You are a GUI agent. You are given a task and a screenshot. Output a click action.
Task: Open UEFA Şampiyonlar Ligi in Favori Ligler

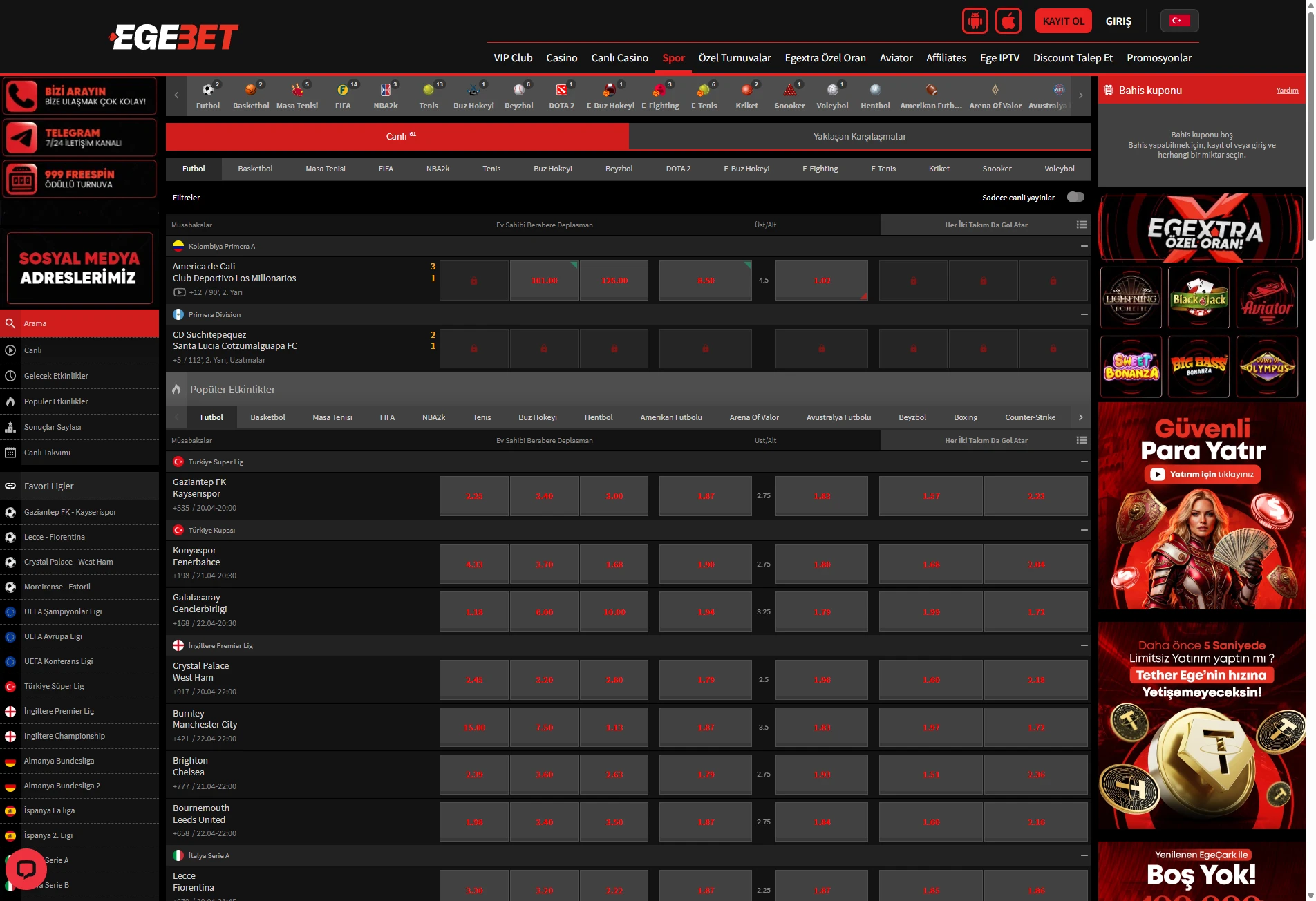[x=79, y=611]
